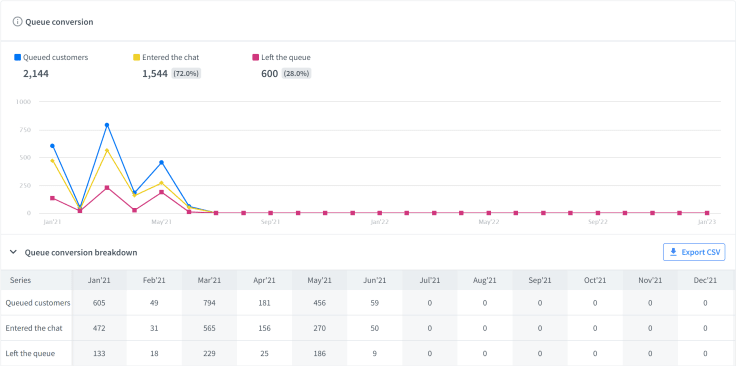Click the Jan'23 pink end marker
The image size is (736, 366).
click(707, 213)
